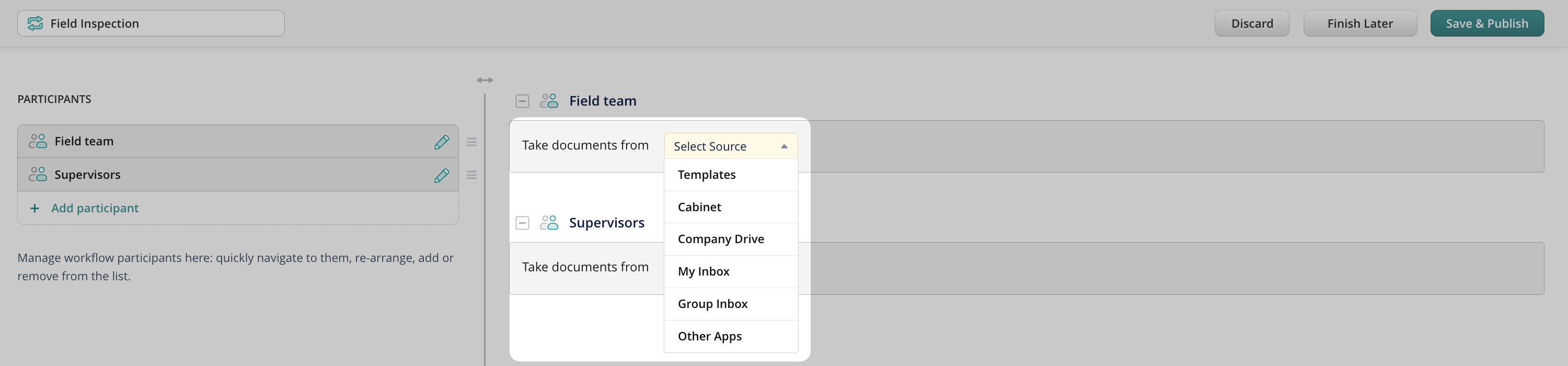Click the panel resize arrows icon
1568x366 pixels.
click(x=485, y=80)
